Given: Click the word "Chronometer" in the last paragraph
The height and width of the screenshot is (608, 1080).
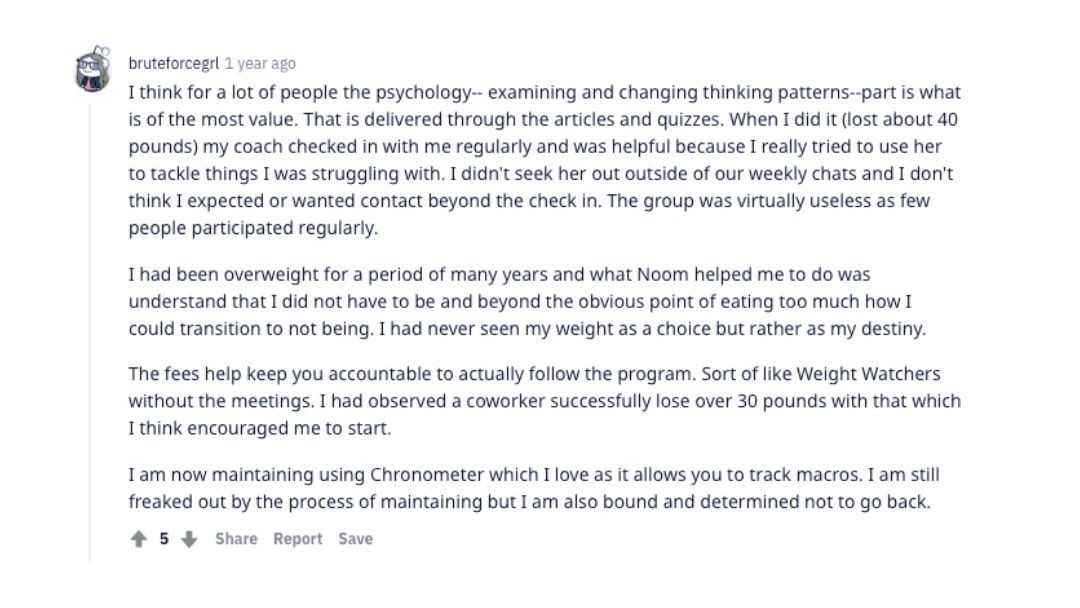Looking at the screenshot, I should point(427,474).
